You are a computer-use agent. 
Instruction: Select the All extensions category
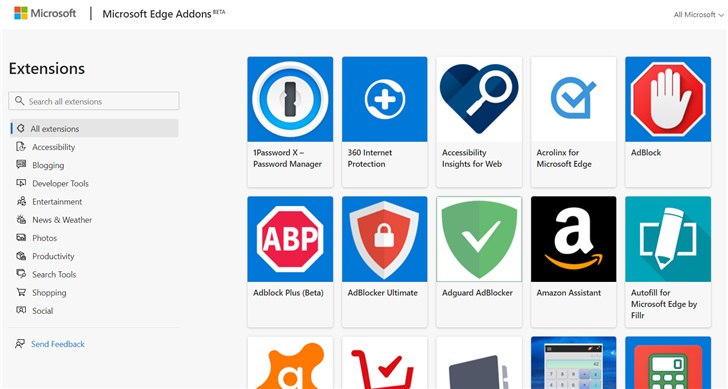(x=94, y=129)
